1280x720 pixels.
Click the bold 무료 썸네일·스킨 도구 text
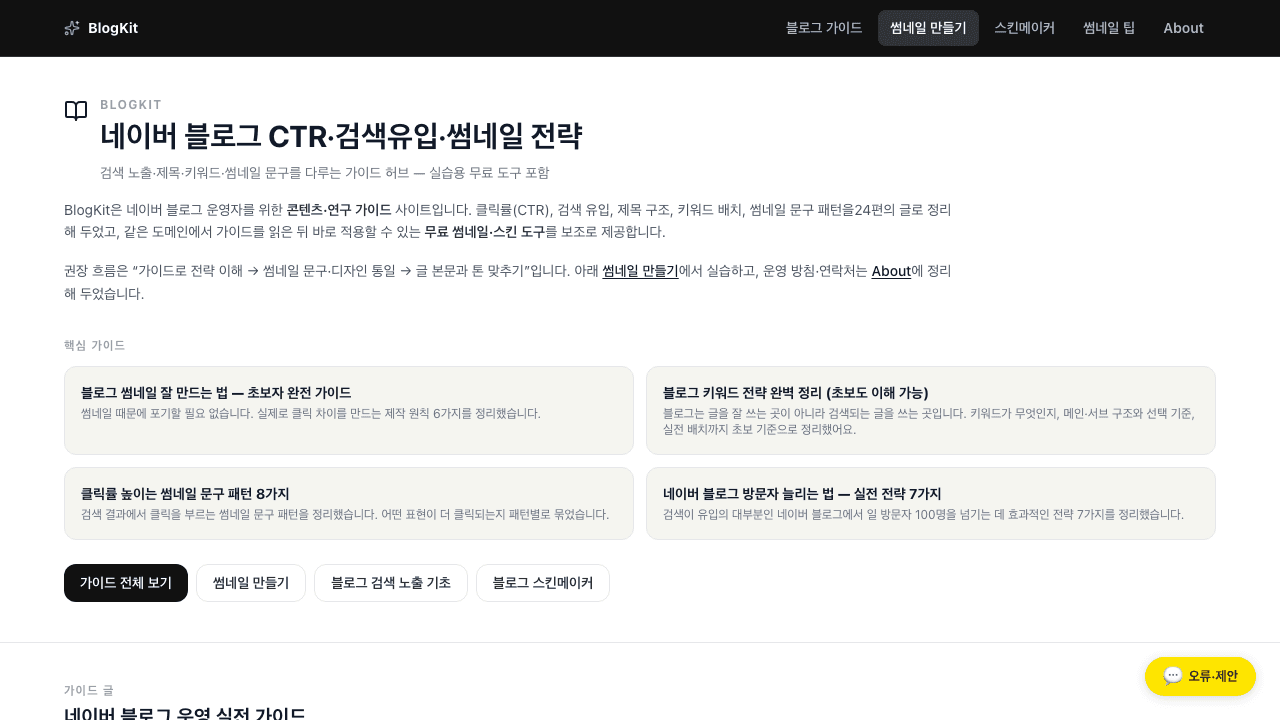pos(485,232)
